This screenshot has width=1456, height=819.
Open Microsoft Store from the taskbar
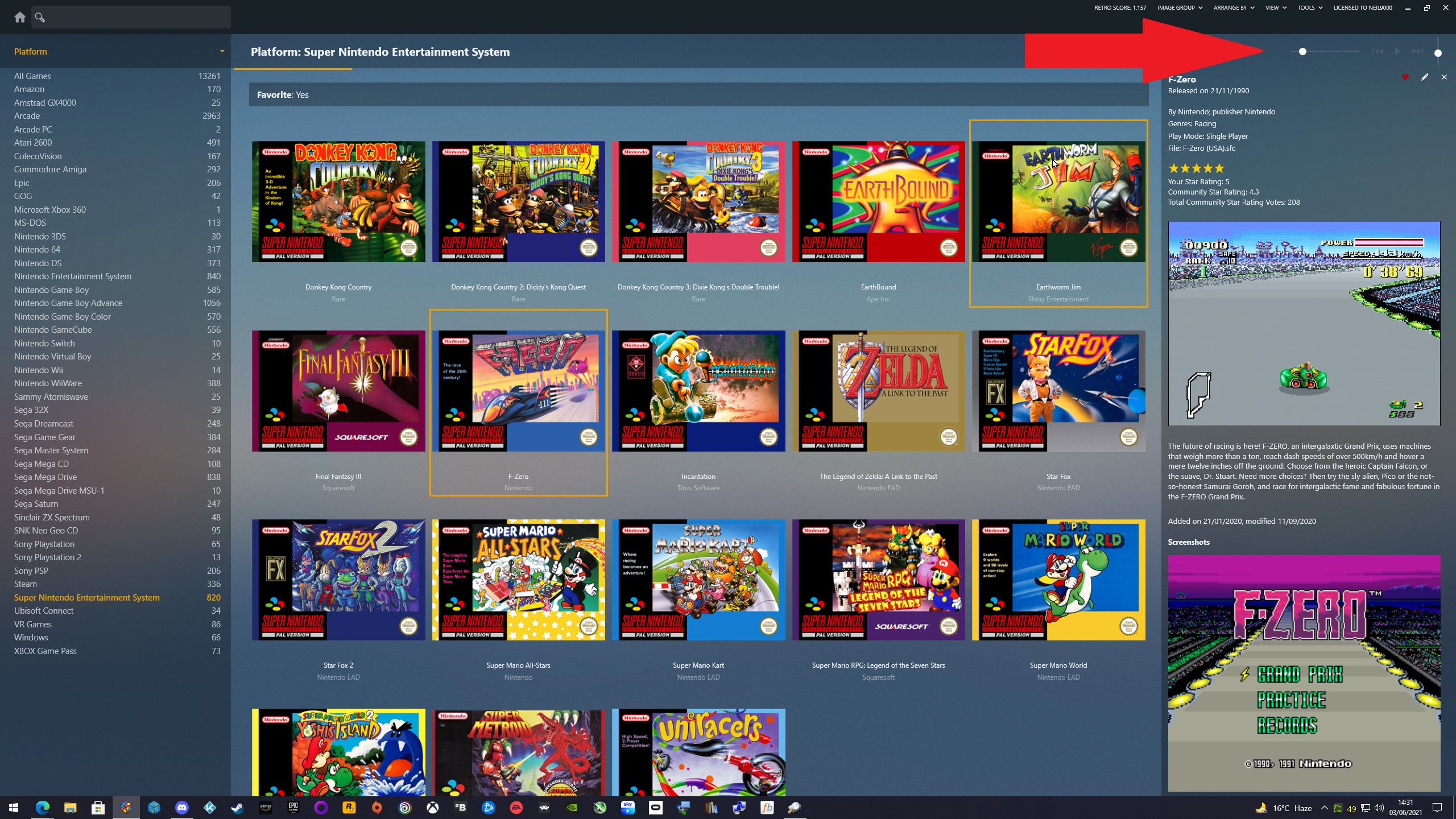(98, 808)
